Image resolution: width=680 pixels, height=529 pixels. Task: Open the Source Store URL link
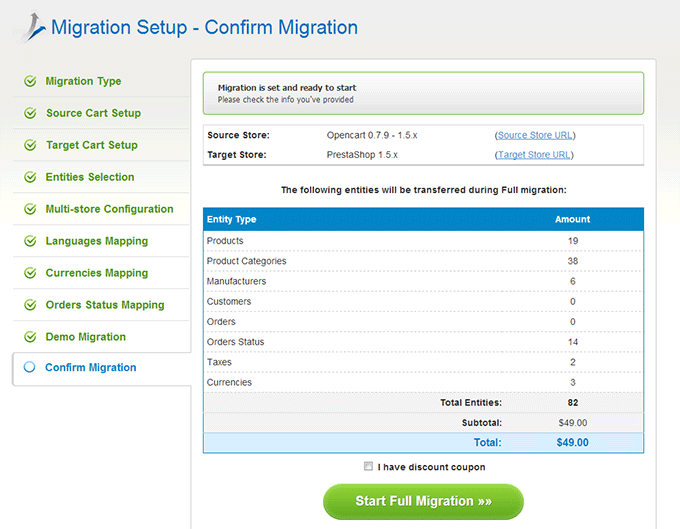point(535,135)
